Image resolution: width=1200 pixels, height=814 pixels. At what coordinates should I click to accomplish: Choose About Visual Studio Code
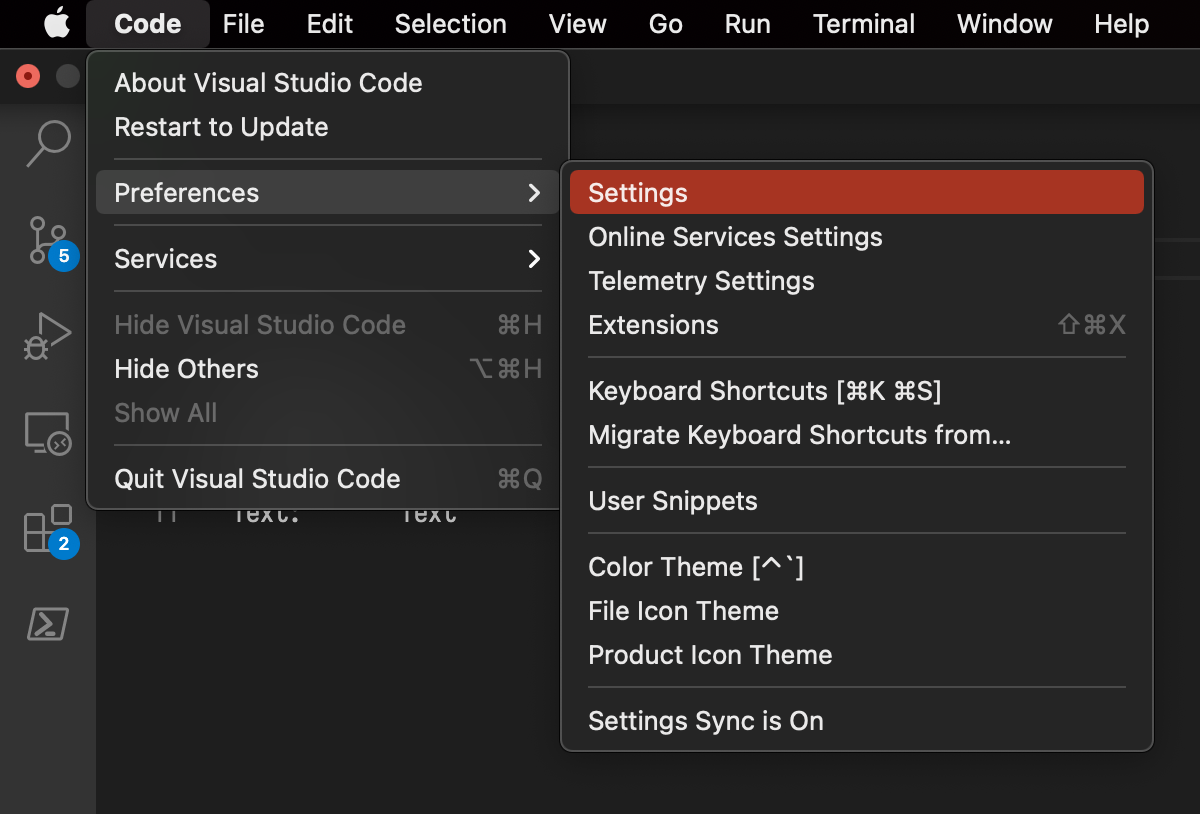[x=328, y=83]
